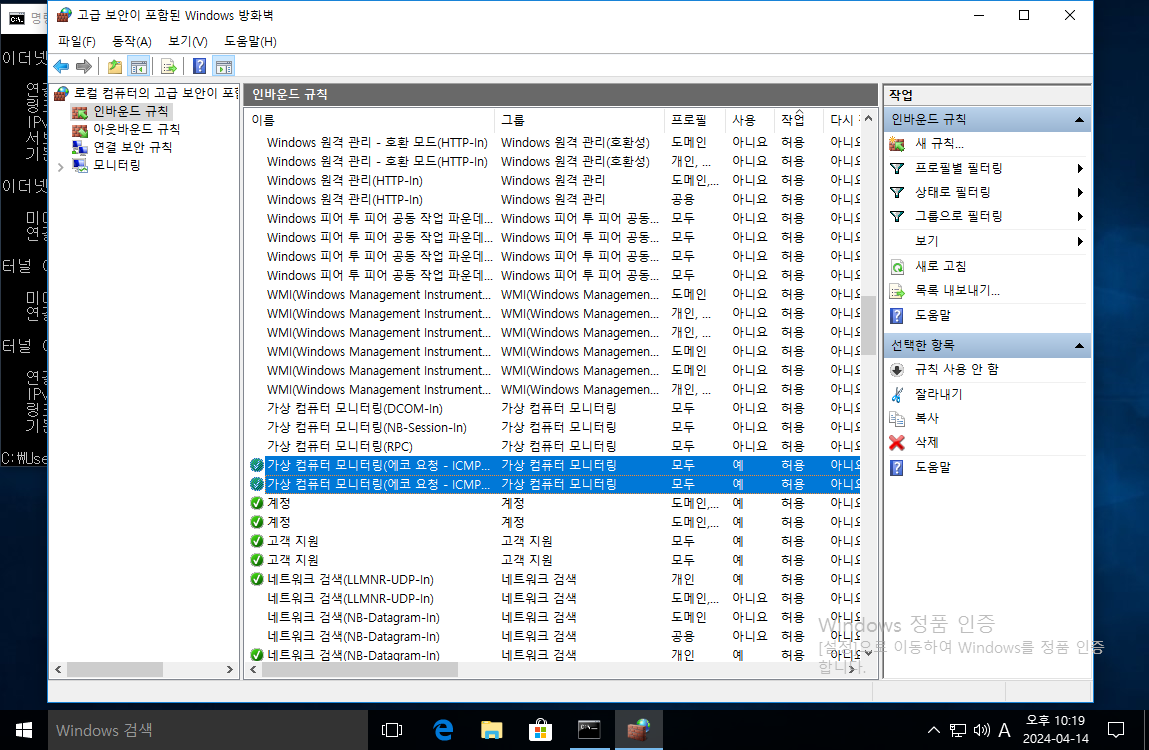Screen dimensions: 1149x750
Task: Go back using the toolbar back arrow
Action: pyautogui.click(x=62, y=67)
